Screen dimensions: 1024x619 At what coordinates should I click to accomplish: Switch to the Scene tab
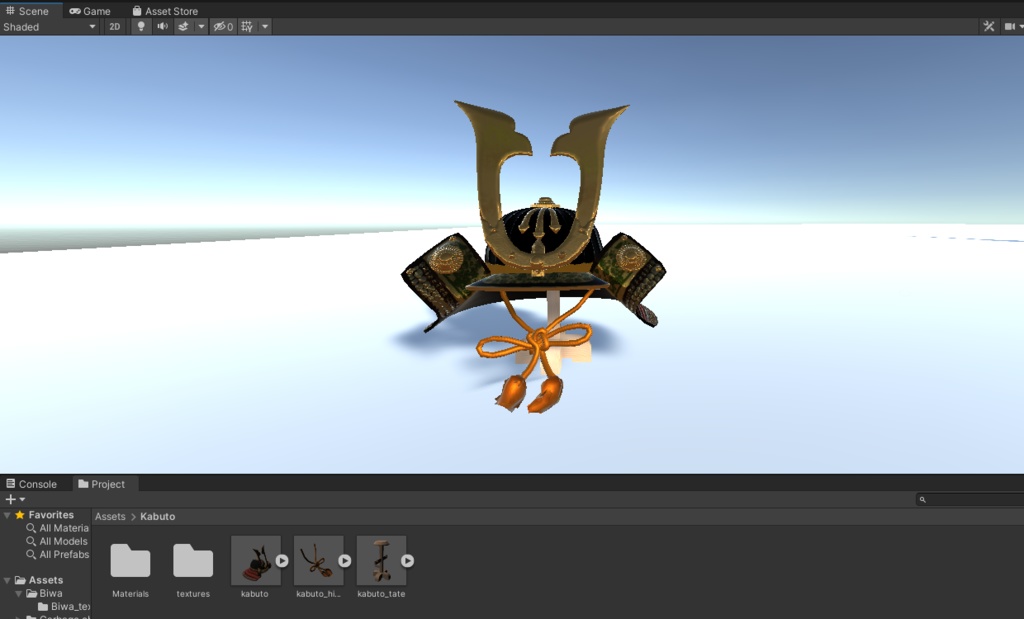click(x=27, y=11)
